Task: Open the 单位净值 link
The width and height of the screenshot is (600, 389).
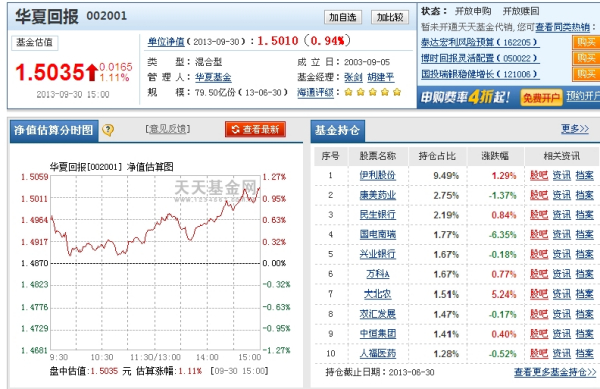Action: pyautogui.click(x=166, y=42)
